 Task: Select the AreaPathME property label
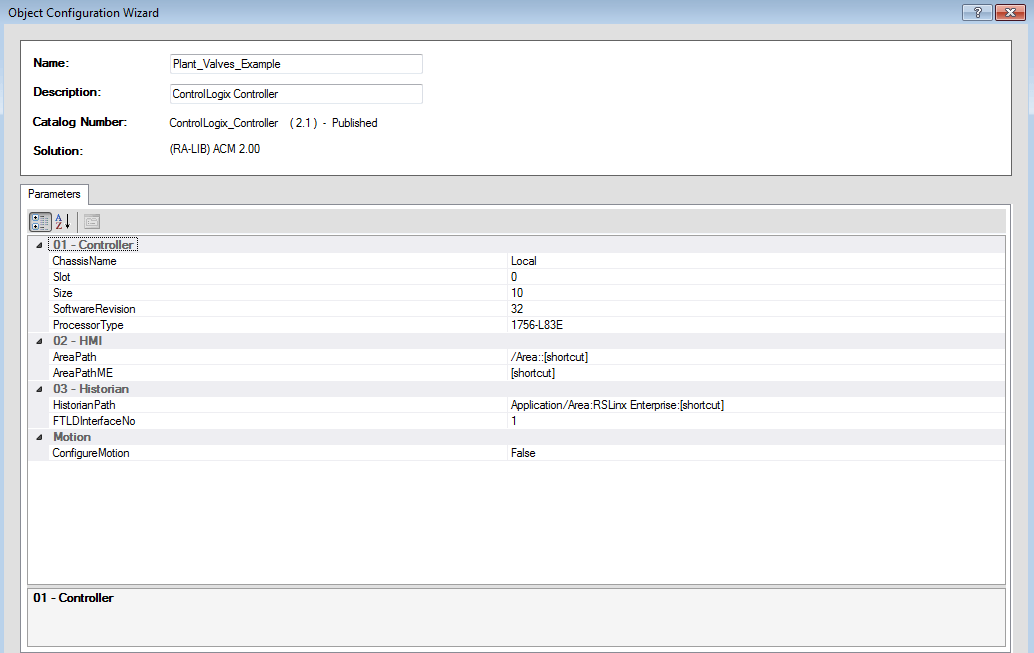pos(83,373)
